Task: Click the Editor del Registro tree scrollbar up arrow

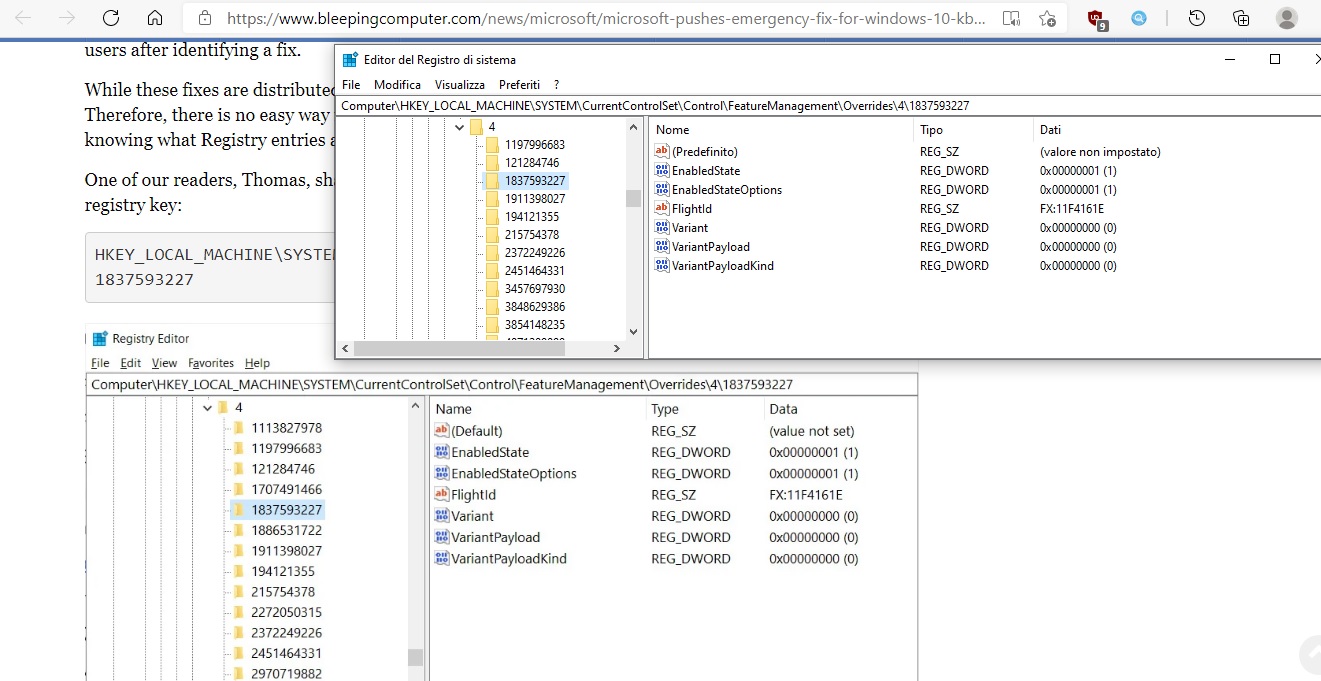Action: click(633, 126)
